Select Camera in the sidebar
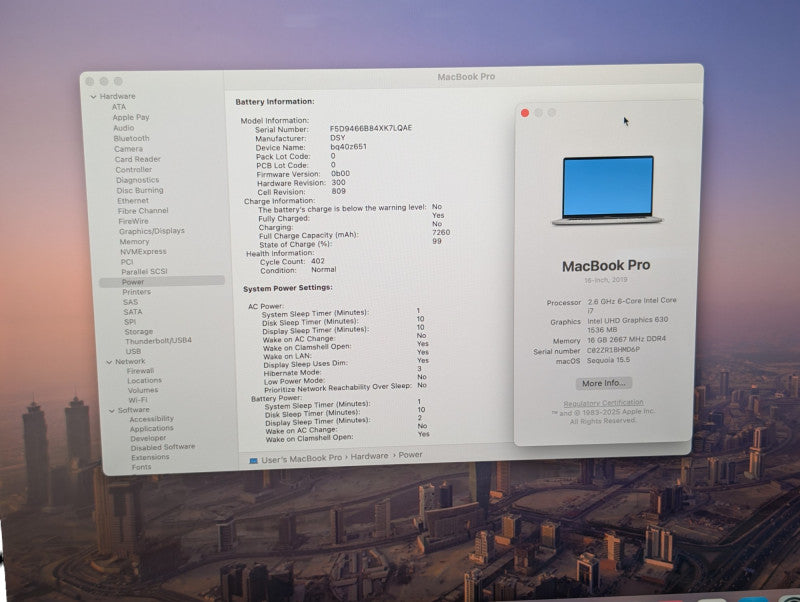Image resolution: width=800 pixels, height=602 pixels. coord(129,149)
